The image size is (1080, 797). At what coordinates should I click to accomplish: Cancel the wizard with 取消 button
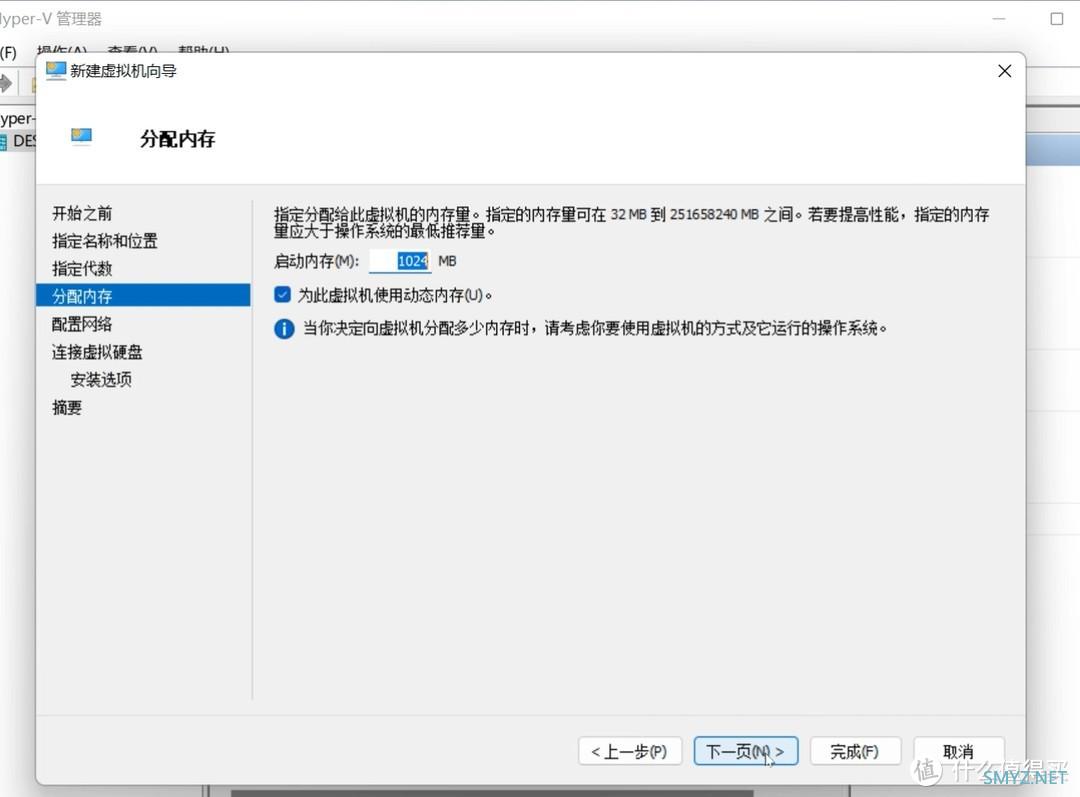(957, 751)
